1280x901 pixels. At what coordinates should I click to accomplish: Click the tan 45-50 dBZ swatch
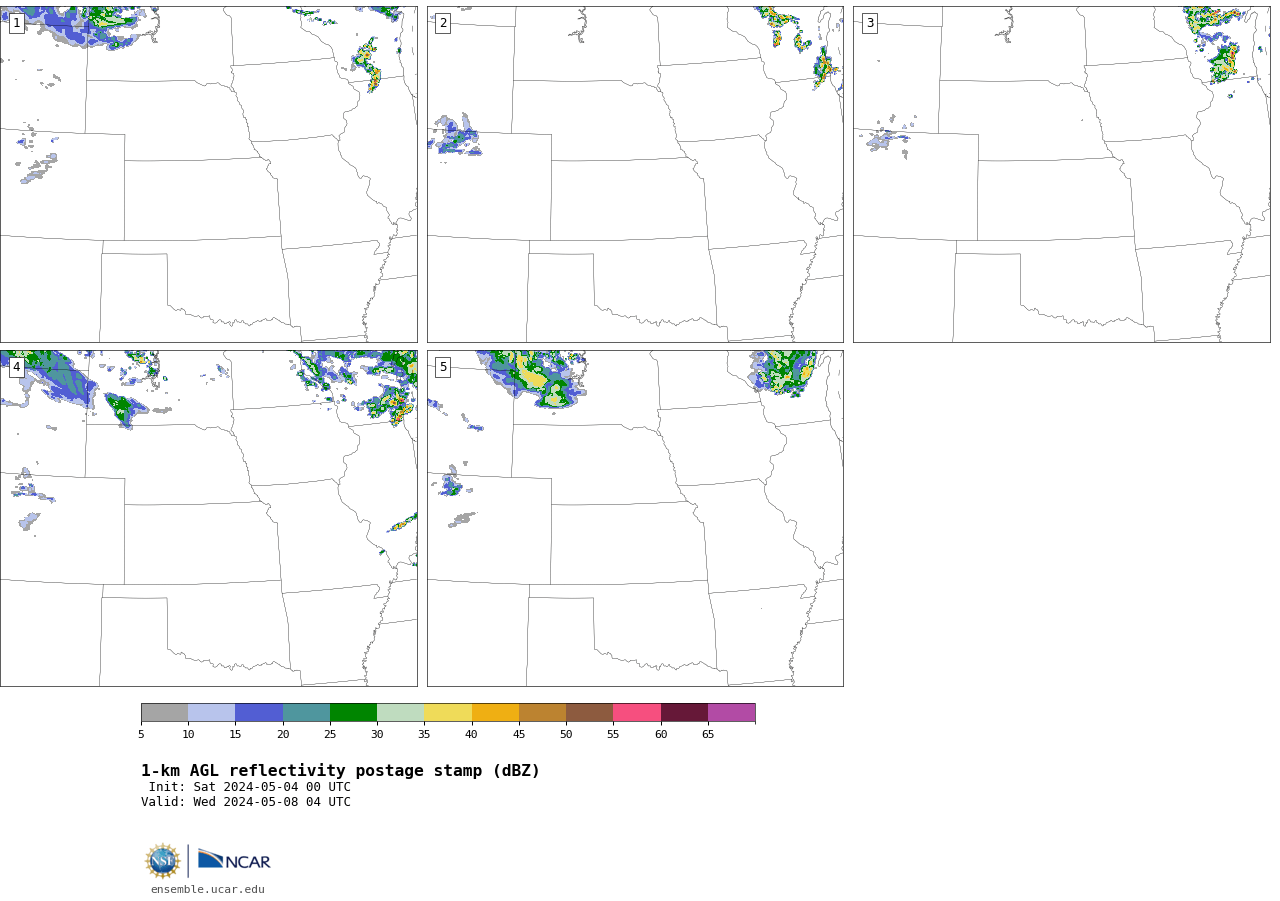coord(542,713)
